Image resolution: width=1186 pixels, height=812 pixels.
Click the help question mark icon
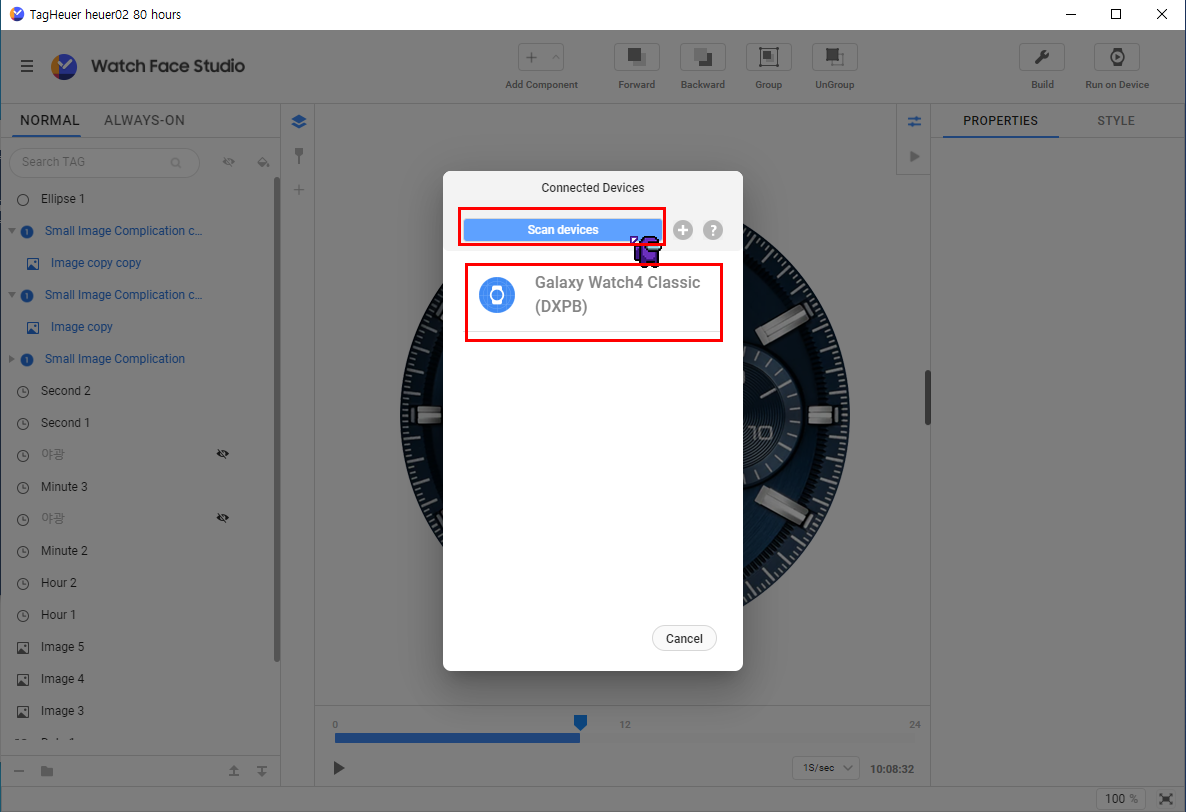click(713, 230)
